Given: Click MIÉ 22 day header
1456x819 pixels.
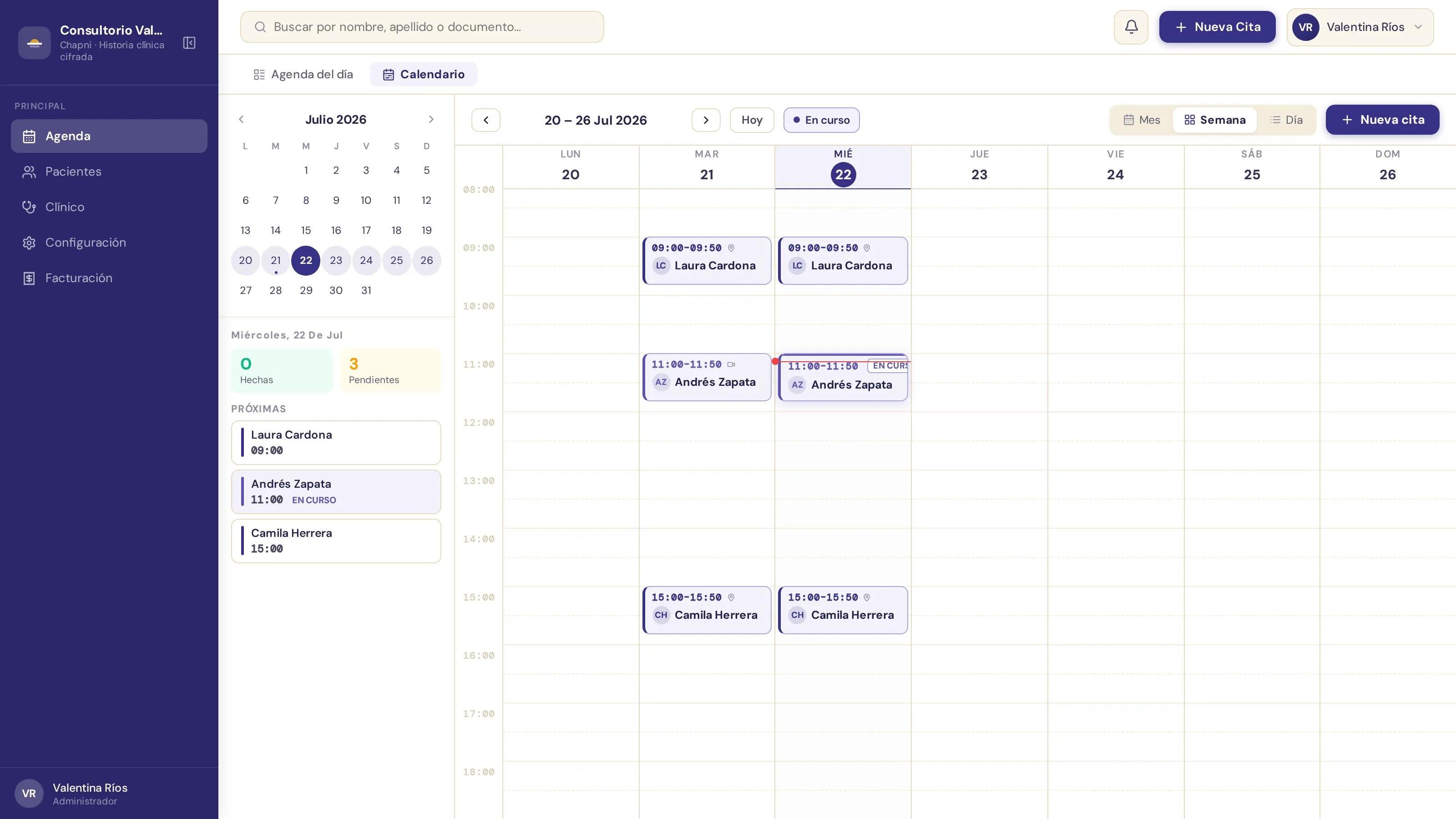Looking at the screenshot, I should [843, 167].
